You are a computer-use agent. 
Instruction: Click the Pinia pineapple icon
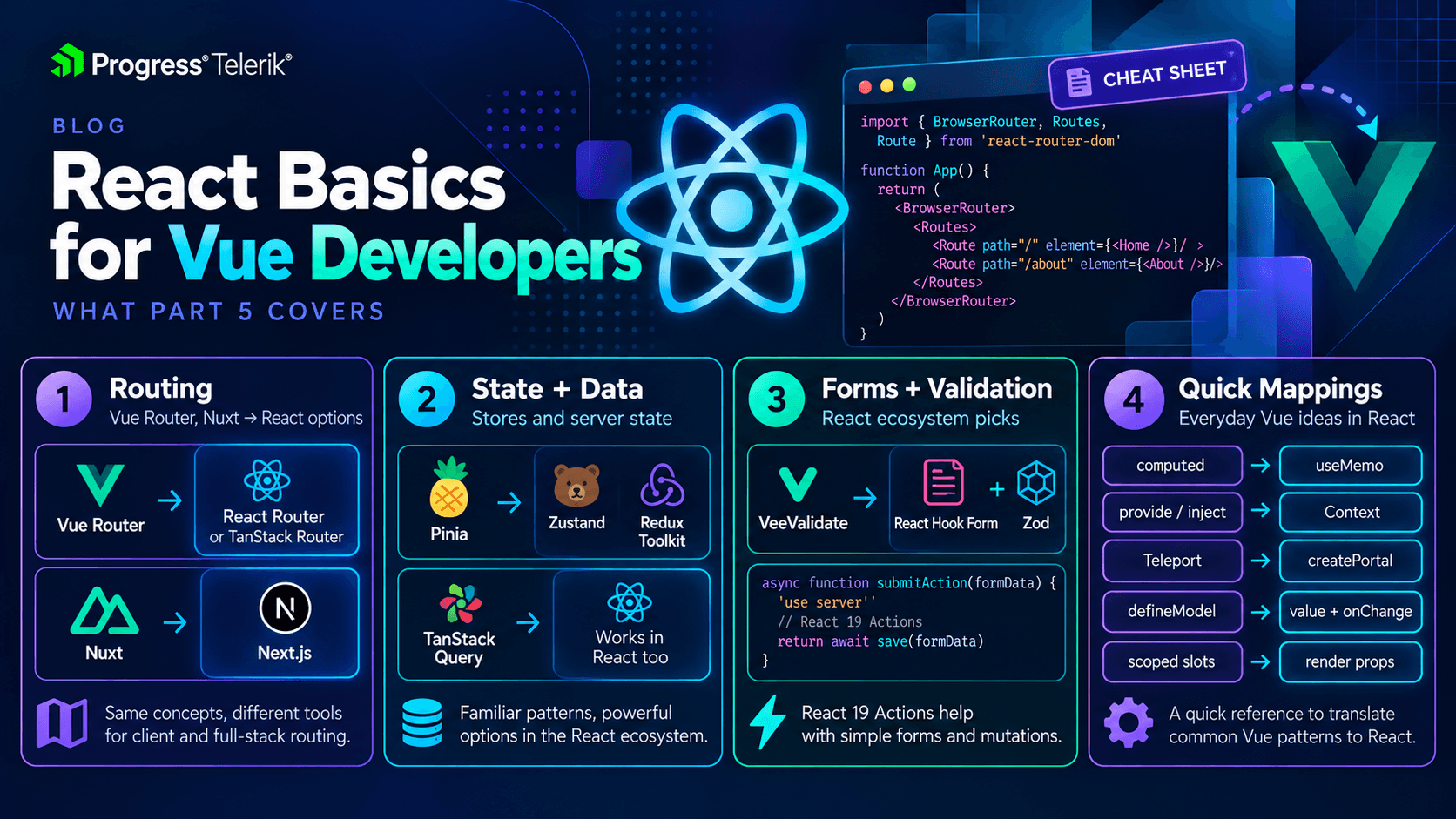point(449,488)
